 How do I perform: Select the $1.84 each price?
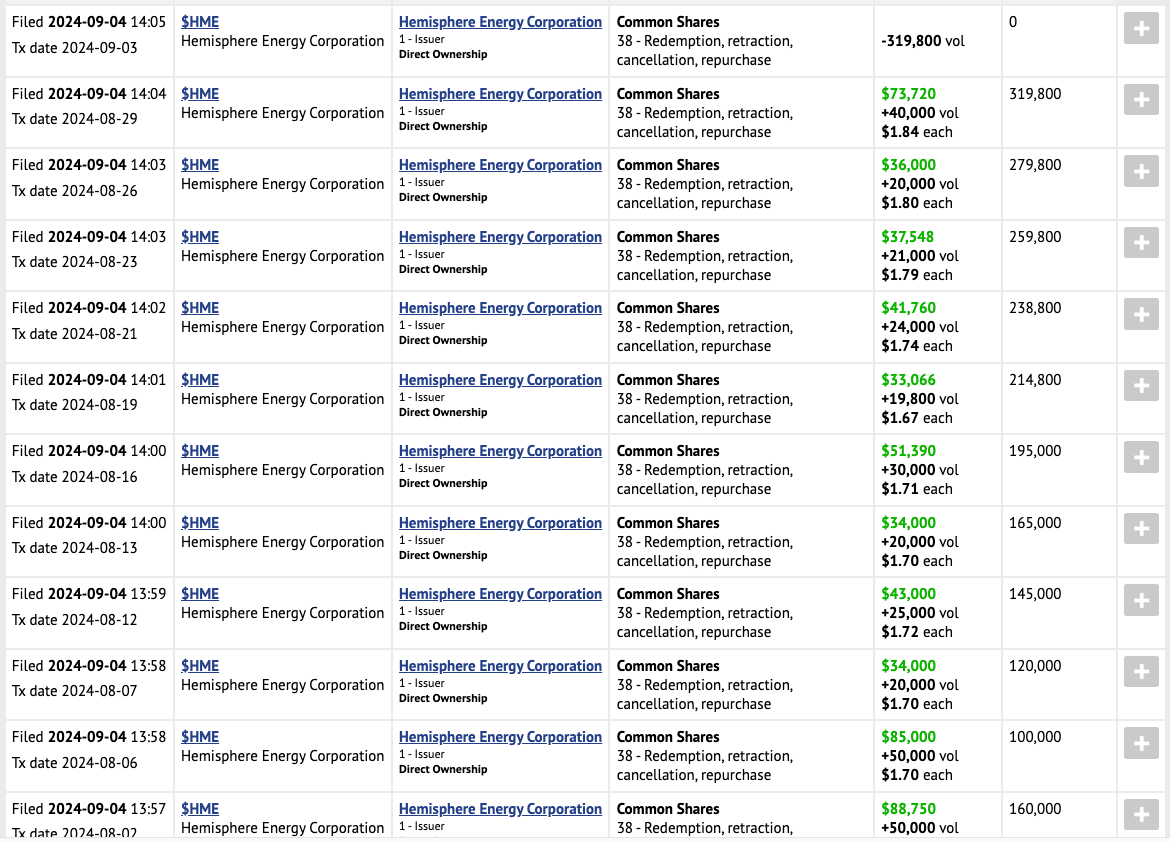pyautogui.click(x=917, y=132)
